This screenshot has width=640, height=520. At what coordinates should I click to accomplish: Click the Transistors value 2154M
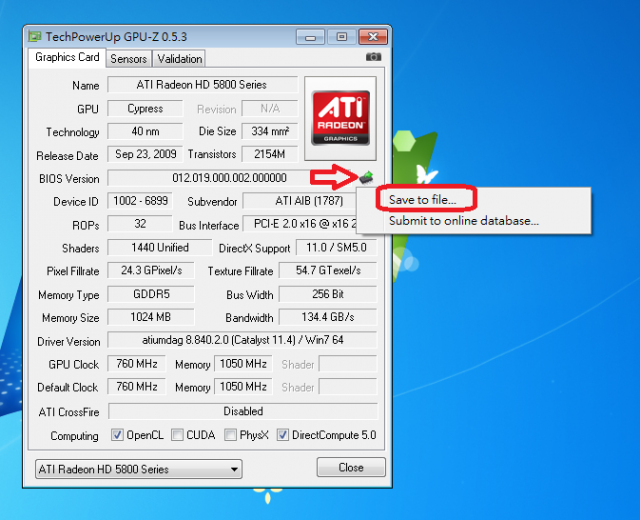(x=270, y=154)
